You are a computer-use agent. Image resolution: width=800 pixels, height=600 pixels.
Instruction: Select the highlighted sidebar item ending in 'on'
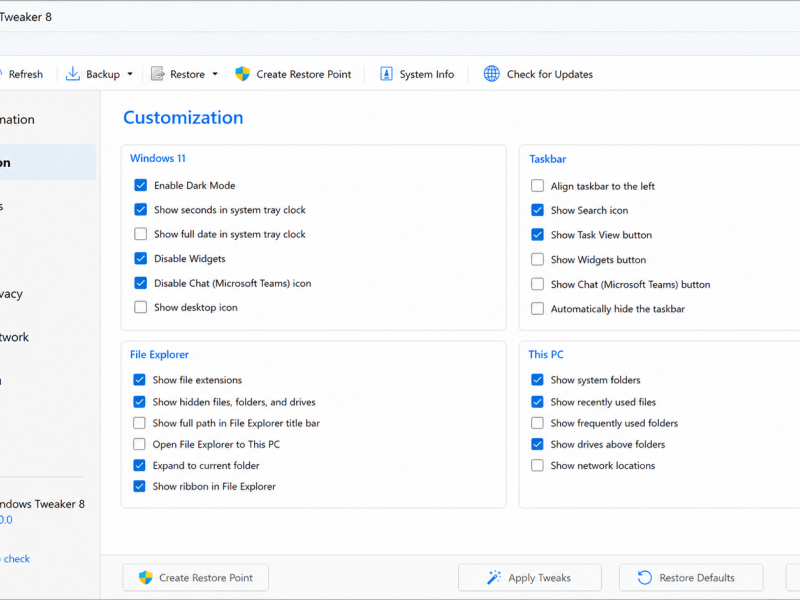pos(47,162)
